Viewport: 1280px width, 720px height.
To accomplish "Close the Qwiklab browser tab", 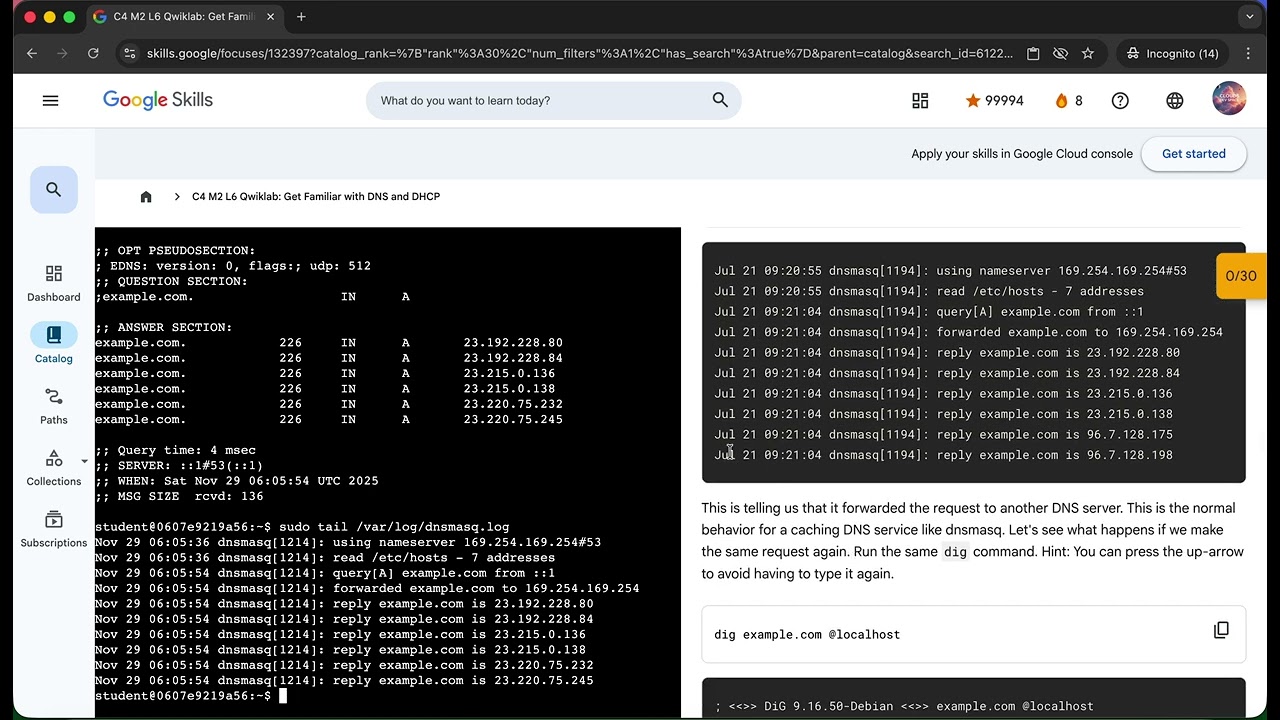I will point(270,17).
